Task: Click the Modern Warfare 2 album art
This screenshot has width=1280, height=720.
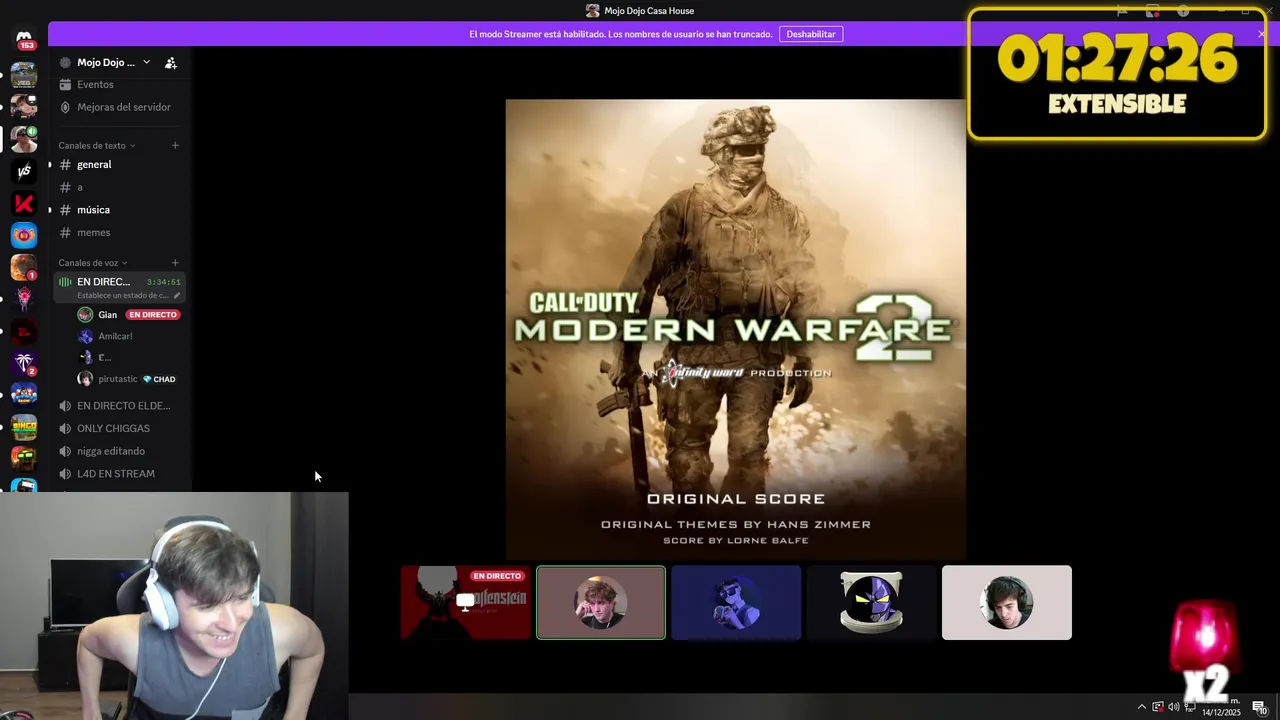Action: point(736,329)
